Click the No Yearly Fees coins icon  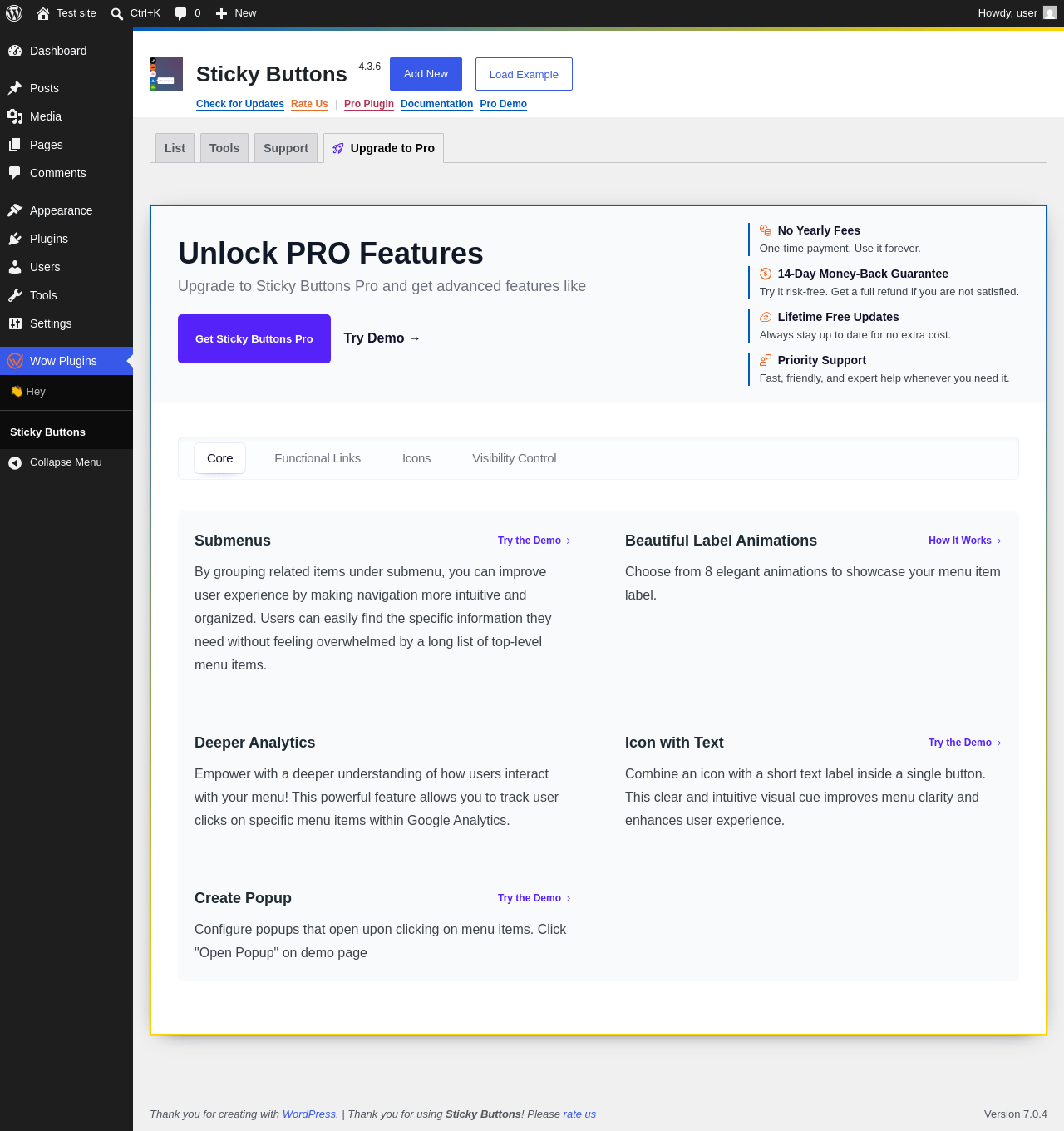766,230
